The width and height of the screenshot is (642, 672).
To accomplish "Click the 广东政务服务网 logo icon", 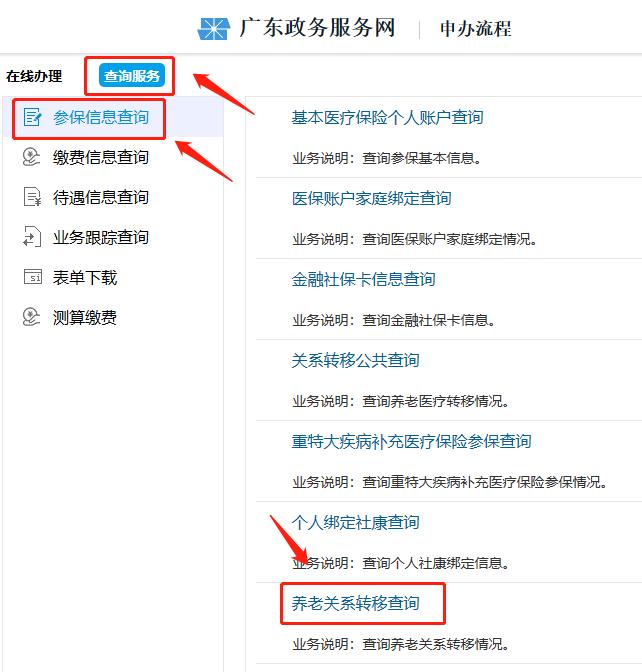I will pyautogui.click(x=213, y=29).
